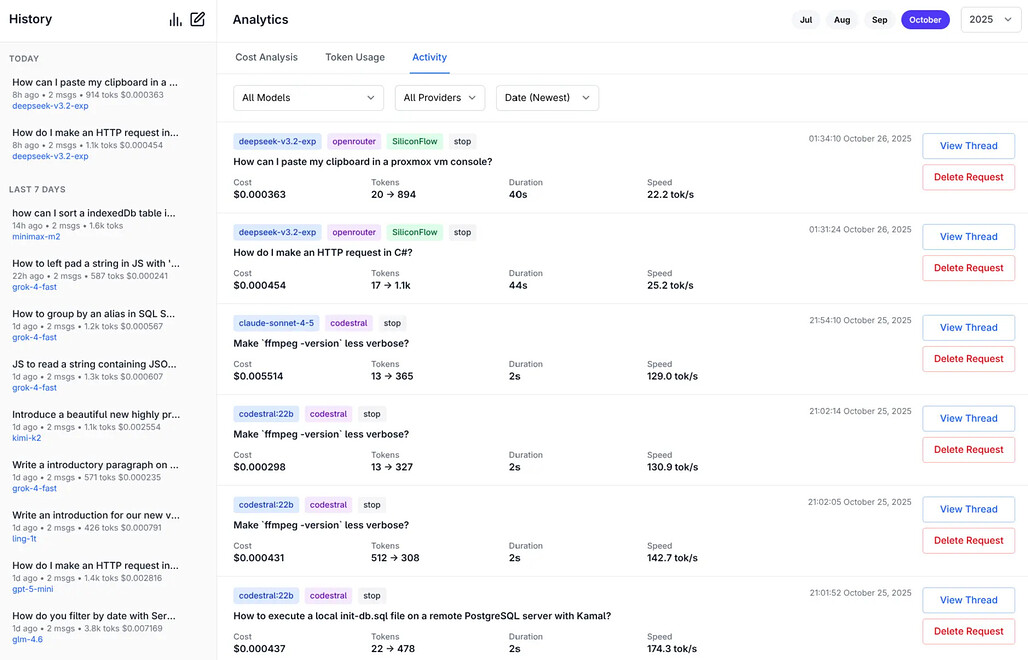Click the claude-sonnet-4-5 model tag
Screen dimensions: 1028x660
click(x=276, y=323)
